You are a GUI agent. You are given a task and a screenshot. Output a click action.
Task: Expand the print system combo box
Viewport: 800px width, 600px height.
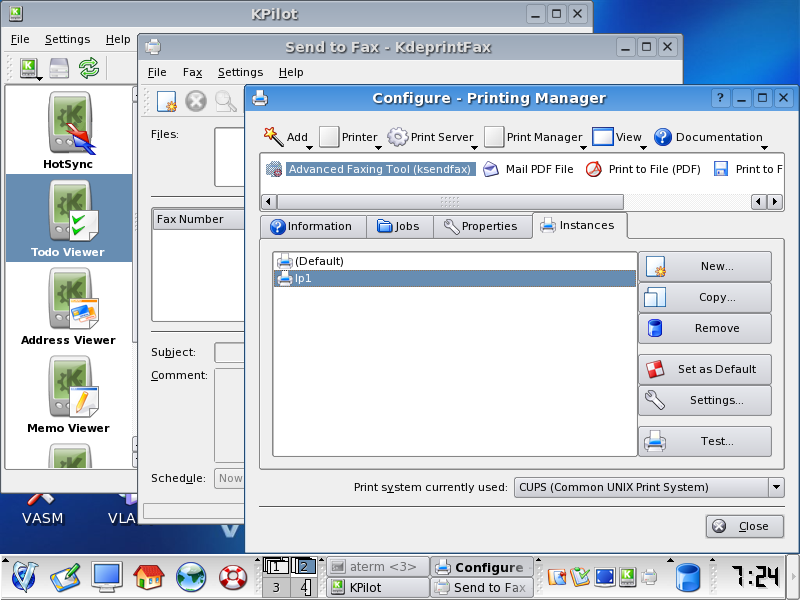tap(776, 487)
